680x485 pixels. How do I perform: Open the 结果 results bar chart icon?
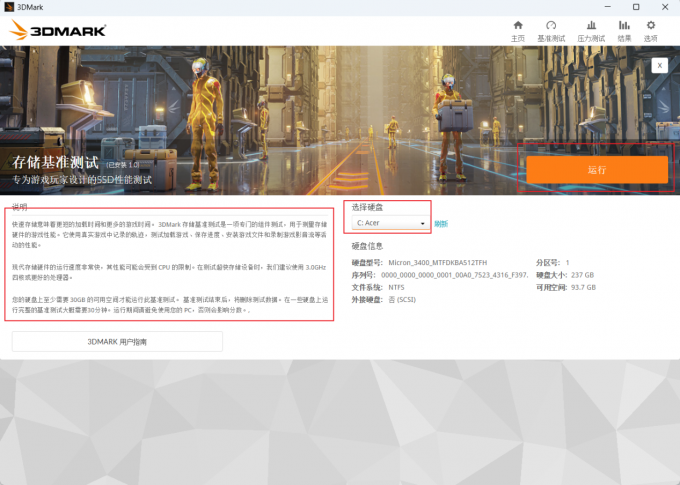(x=624, y=26)
